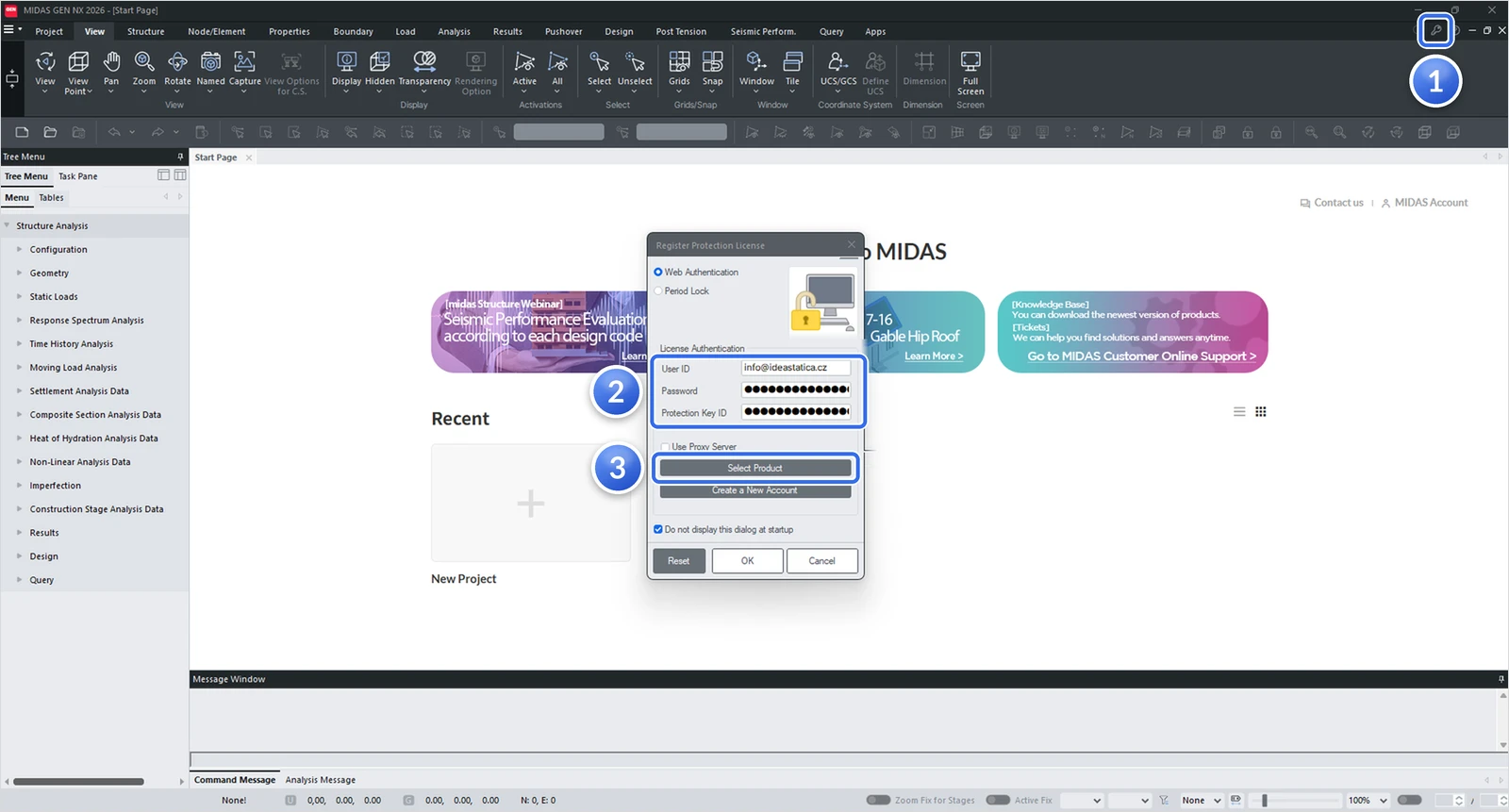Enable the Use Proxy Server checkbox
The image size is (1509, 812).
(x=665, y=447)
